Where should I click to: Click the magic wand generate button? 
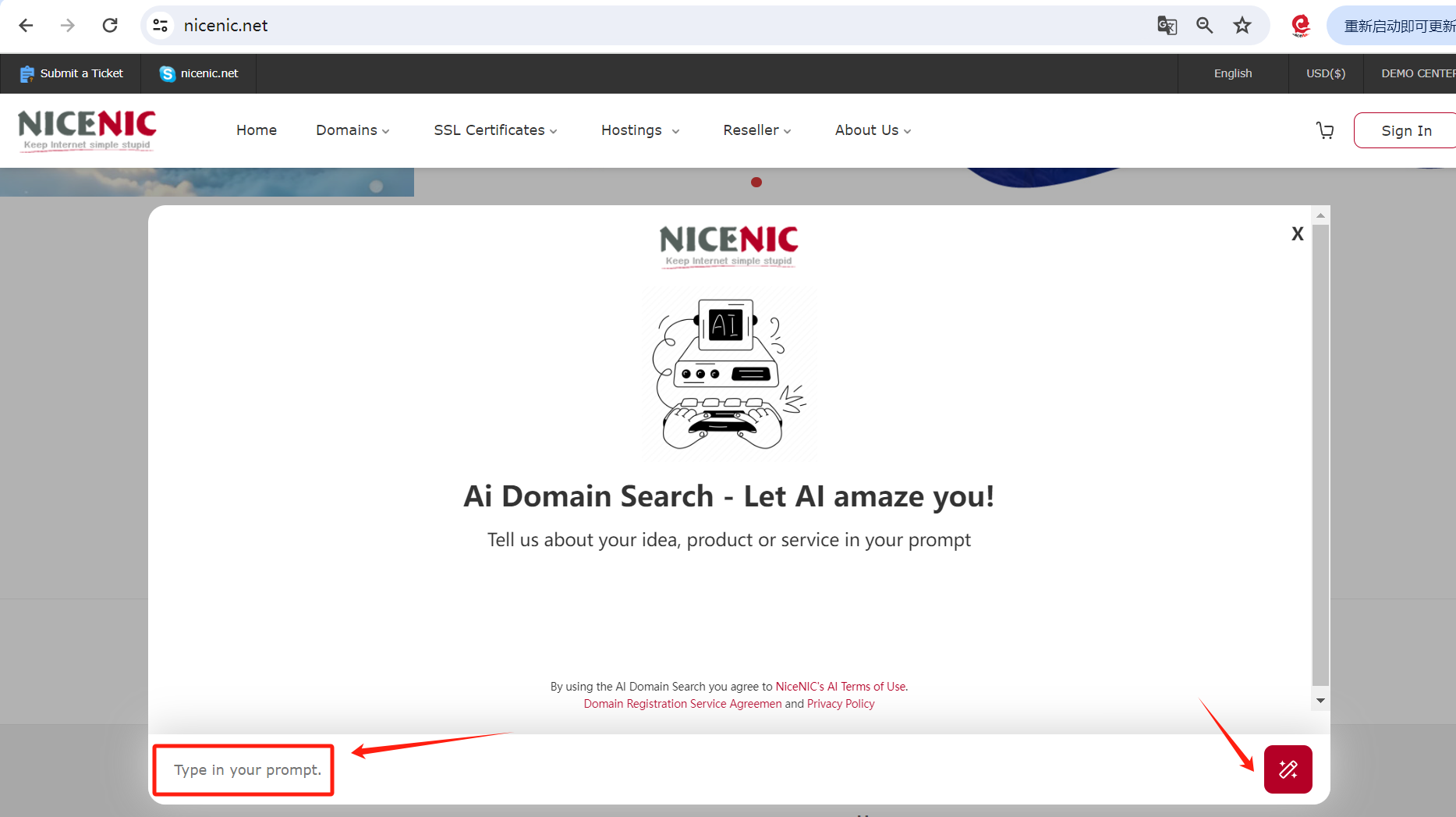pyautogui.click(x=1288, y=769)
